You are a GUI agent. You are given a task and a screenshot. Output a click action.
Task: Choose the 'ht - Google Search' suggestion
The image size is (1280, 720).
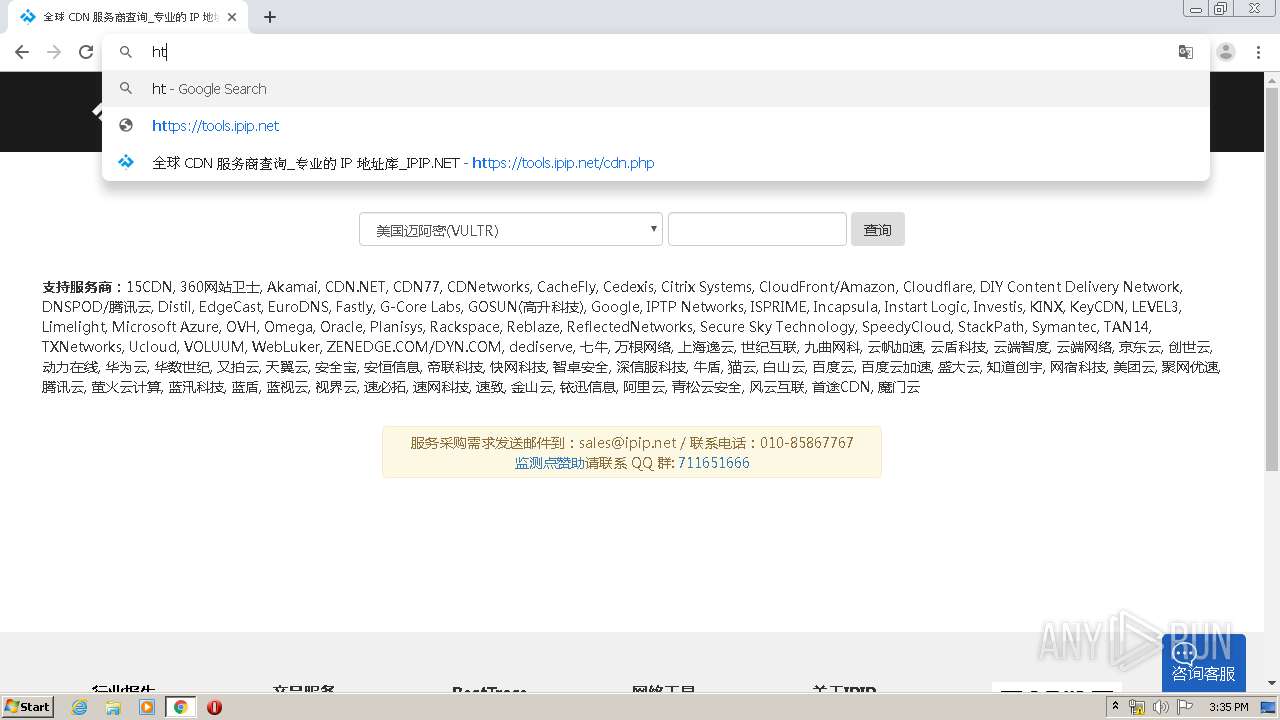click(656, 89)
